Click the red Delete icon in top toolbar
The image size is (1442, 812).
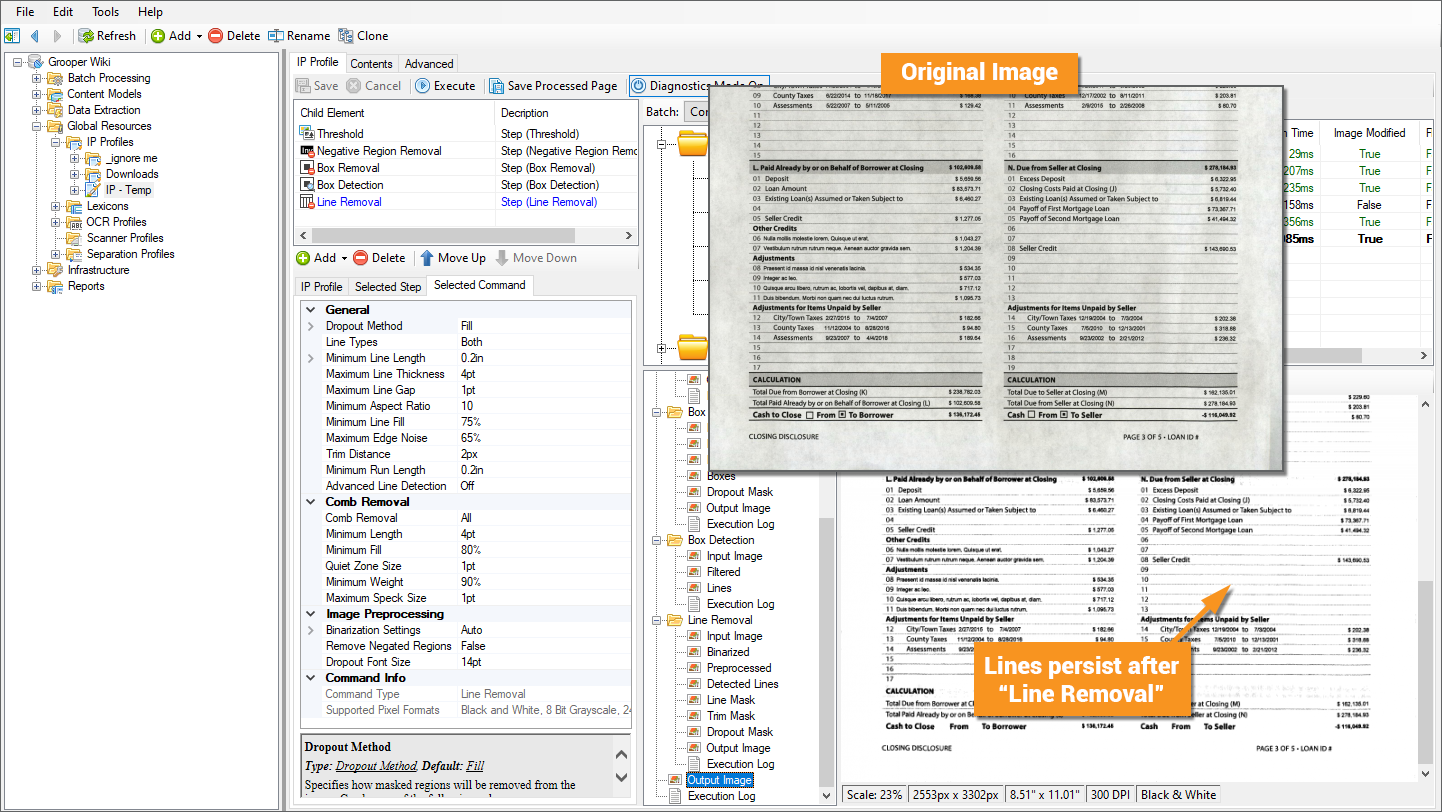[215, 36]
